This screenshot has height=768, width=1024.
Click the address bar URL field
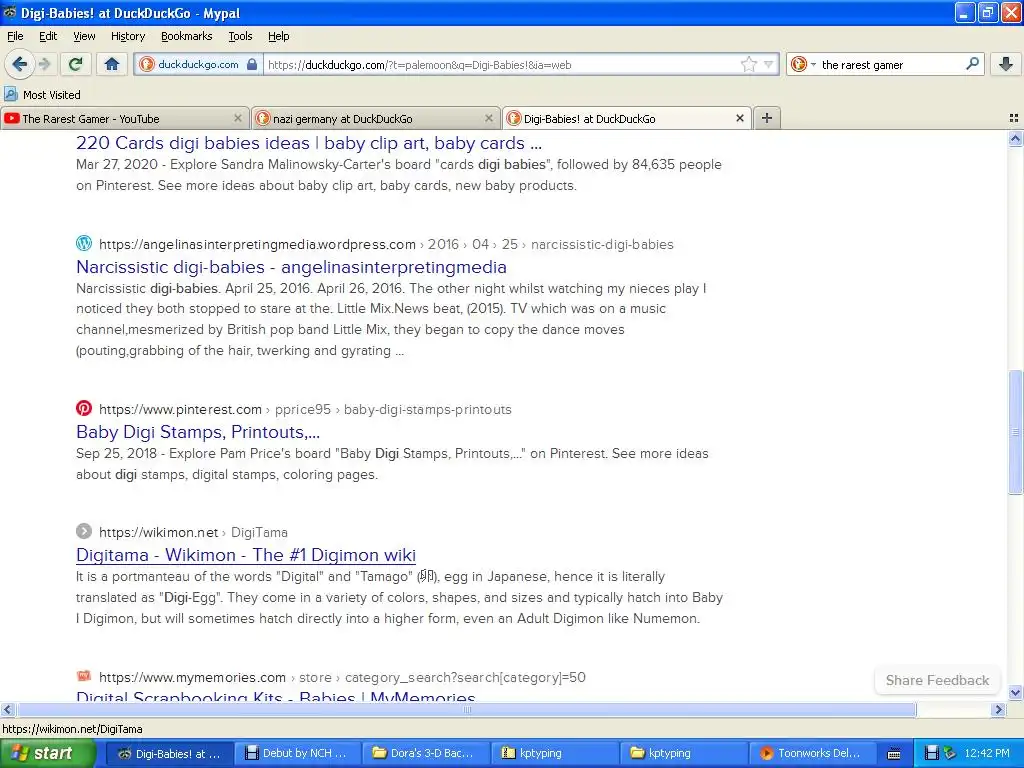pos(502,65)
